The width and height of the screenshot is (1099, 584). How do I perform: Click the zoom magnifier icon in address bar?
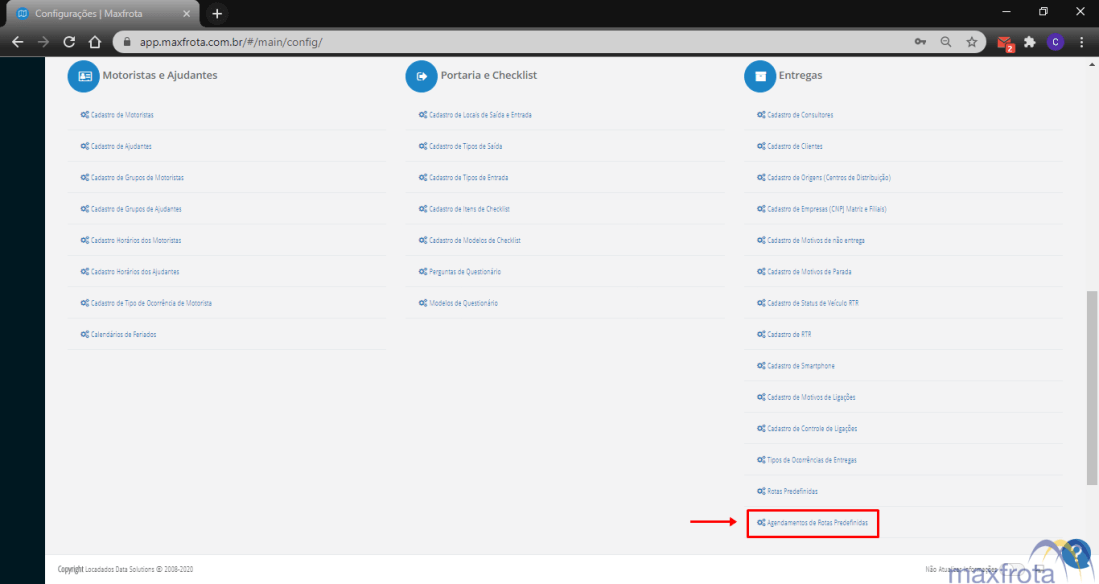[946, 43]
